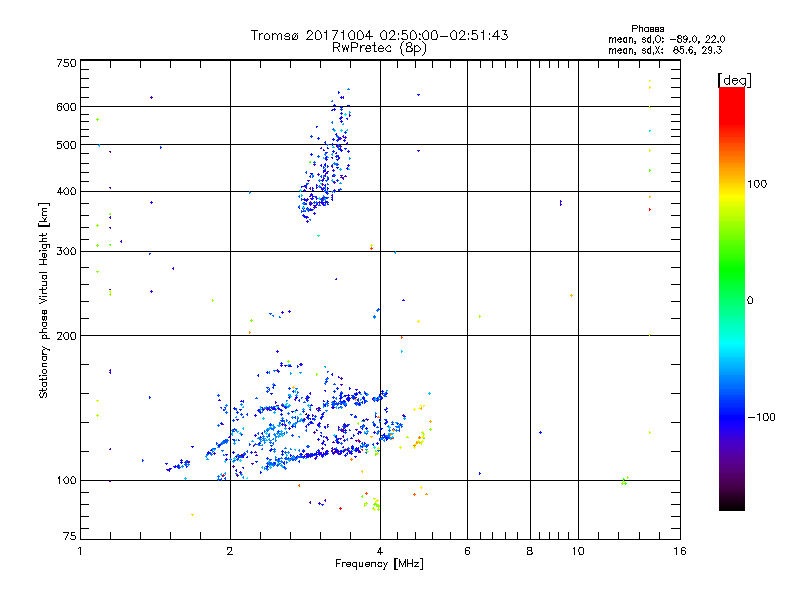The image size is (800, 600).
Task: Click the x-axis tick label '4'
Action: click(380, 551)
